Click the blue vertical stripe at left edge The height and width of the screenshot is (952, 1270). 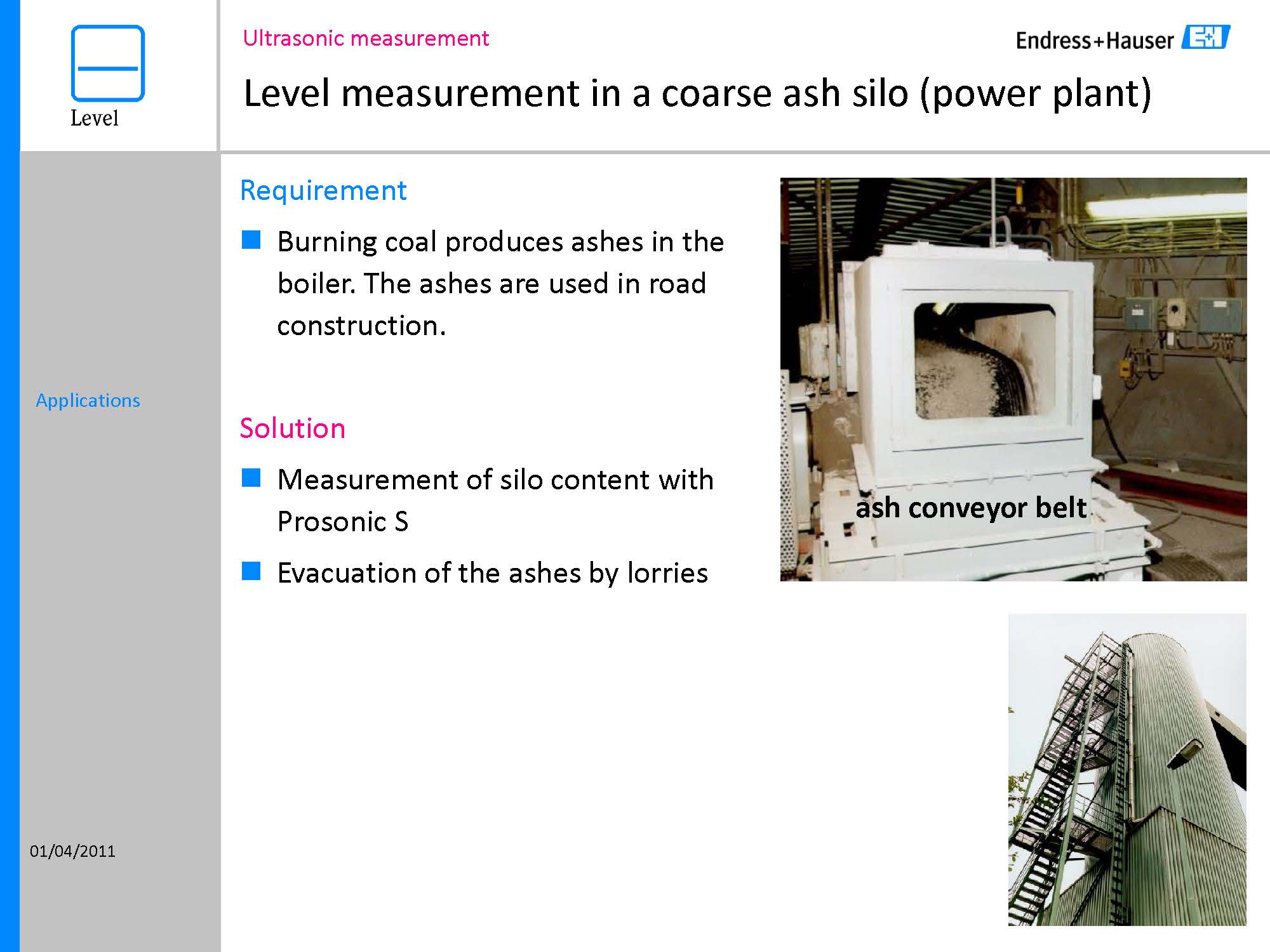pyautogui.click(x=9, y=476)
